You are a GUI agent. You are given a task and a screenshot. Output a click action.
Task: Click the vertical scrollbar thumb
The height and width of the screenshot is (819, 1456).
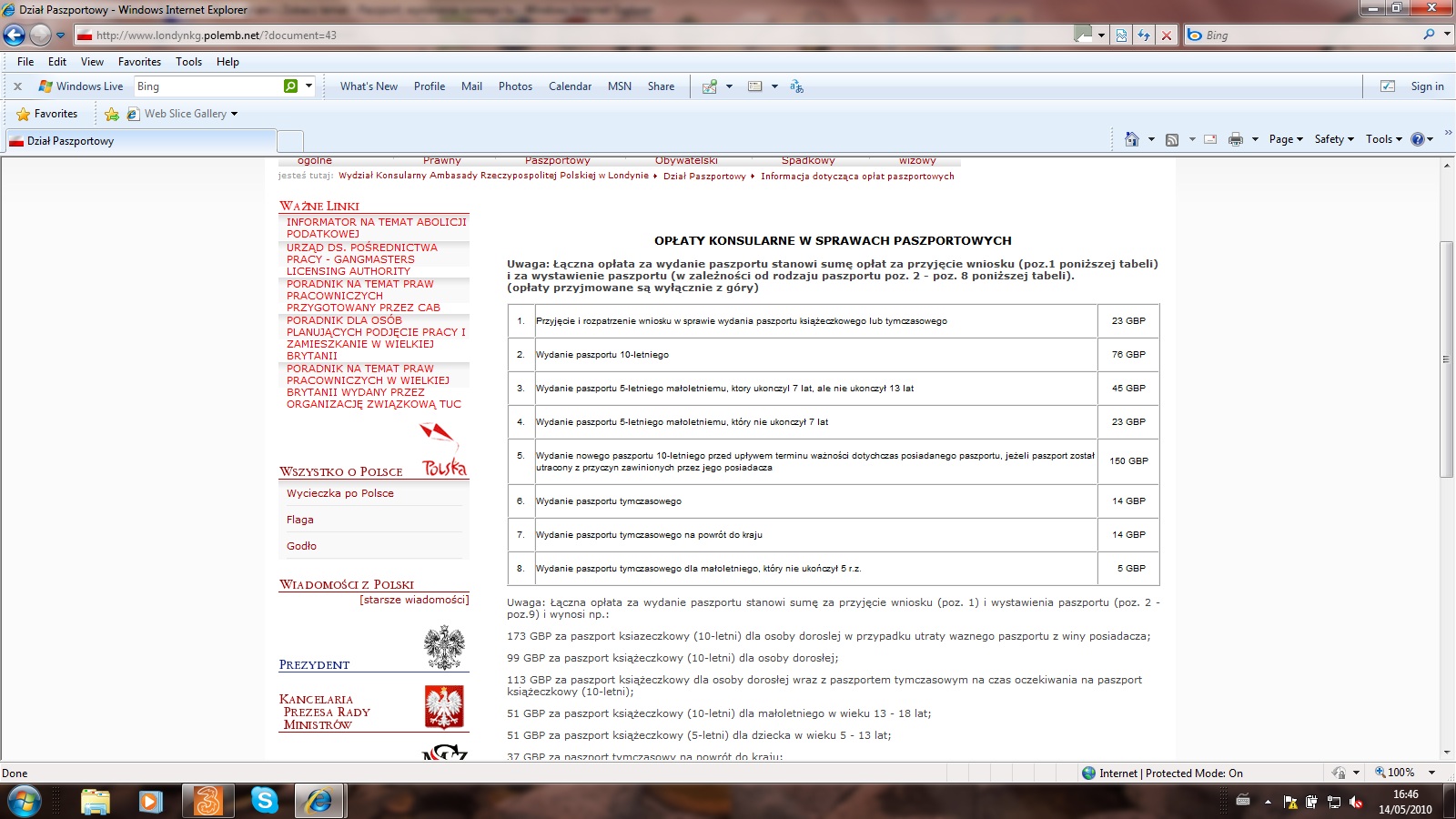(1446, 359)
